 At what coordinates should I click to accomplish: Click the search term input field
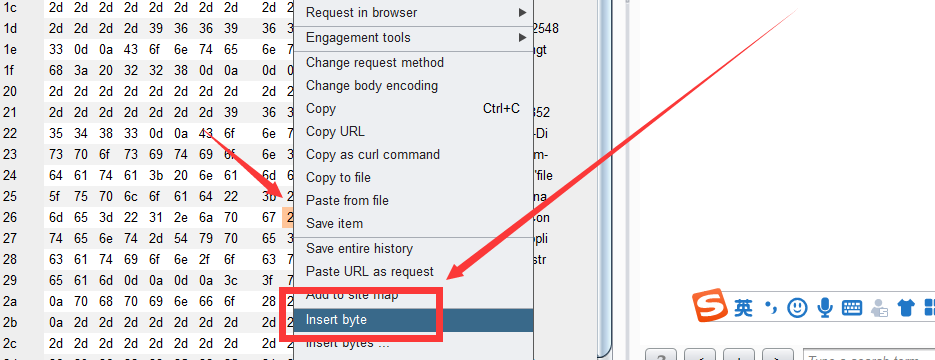869,356
